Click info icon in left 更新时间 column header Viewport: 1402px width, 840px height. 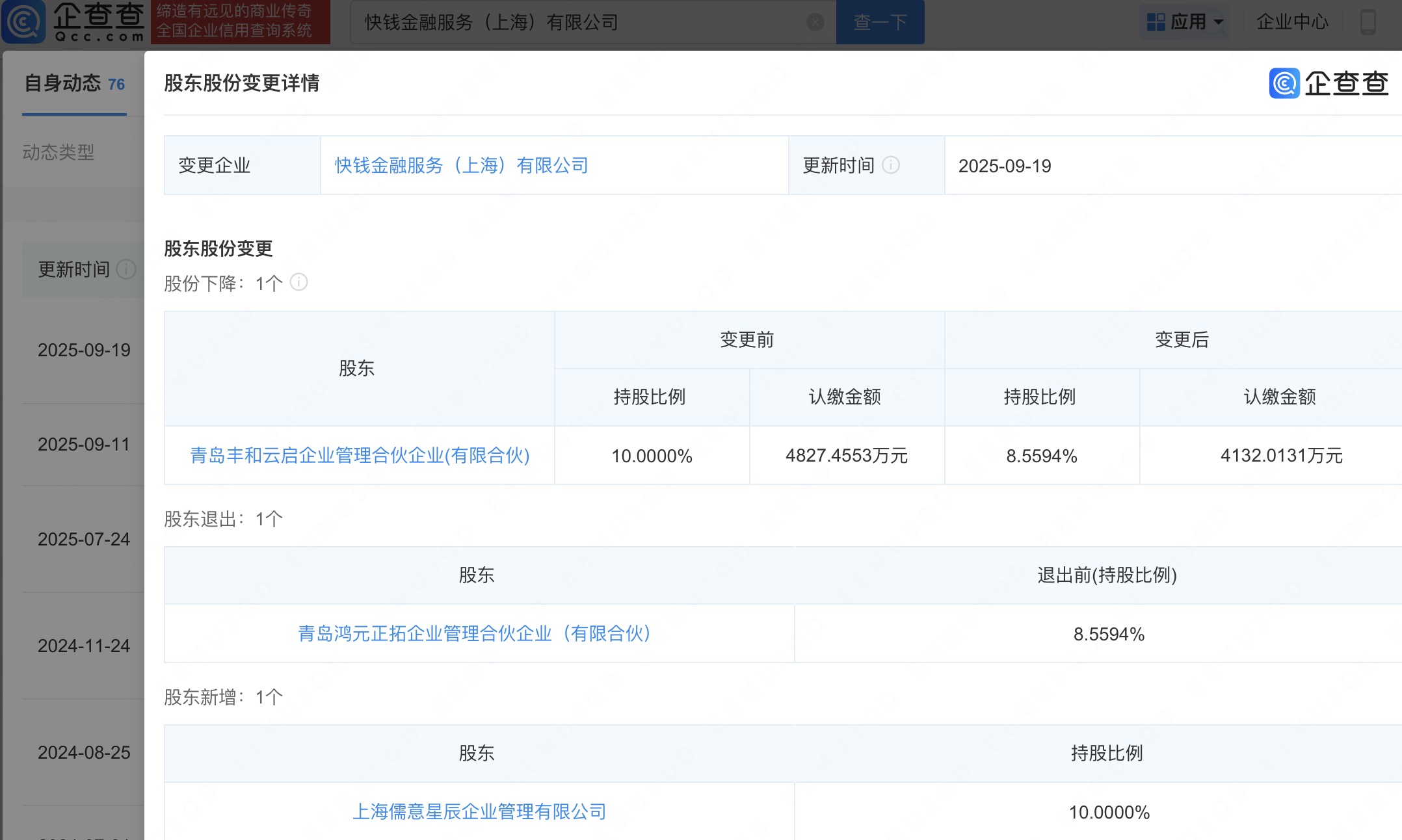[x=126, y=269]
